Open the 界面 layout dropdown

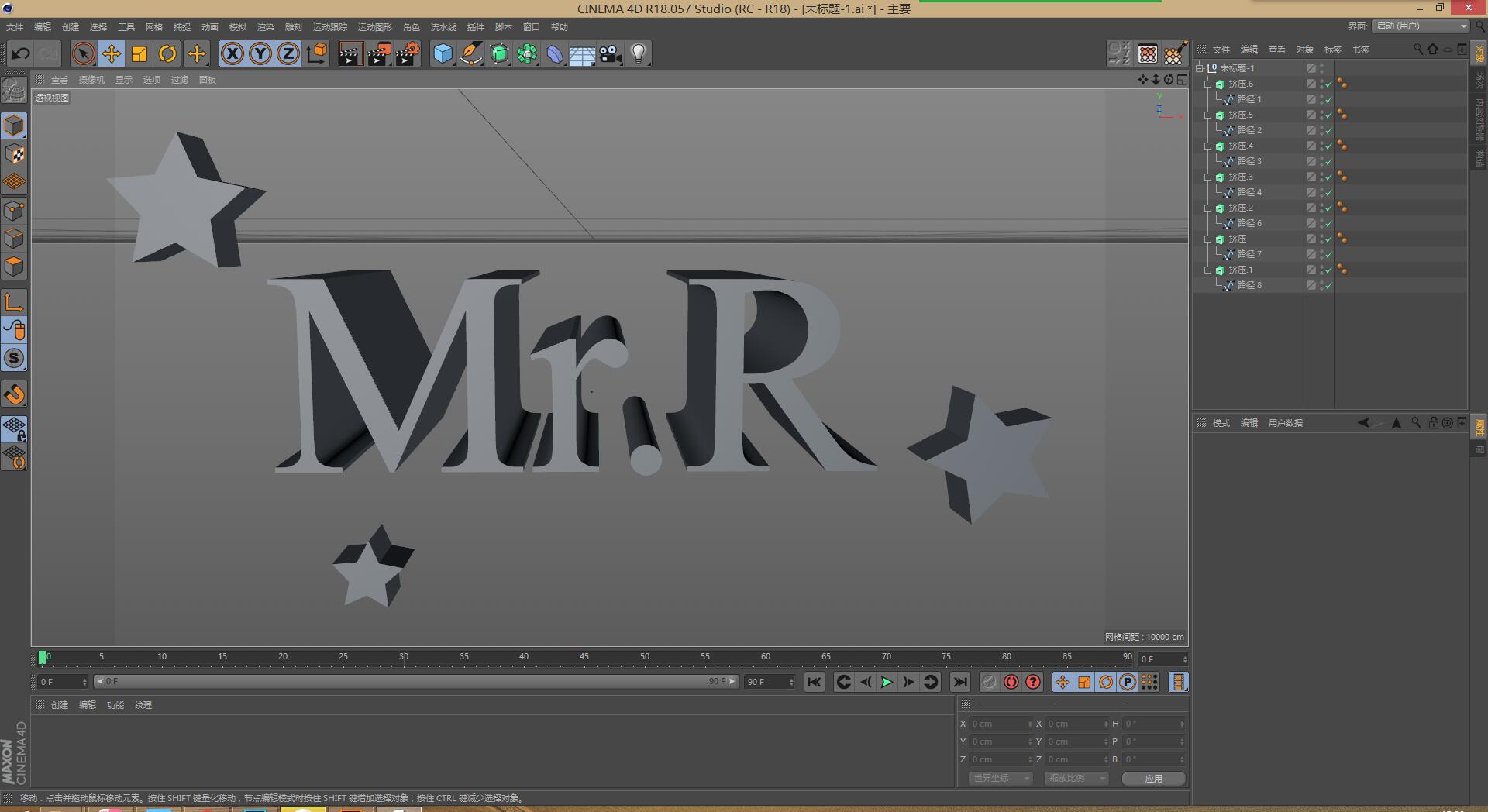[x=1421, y=26]
